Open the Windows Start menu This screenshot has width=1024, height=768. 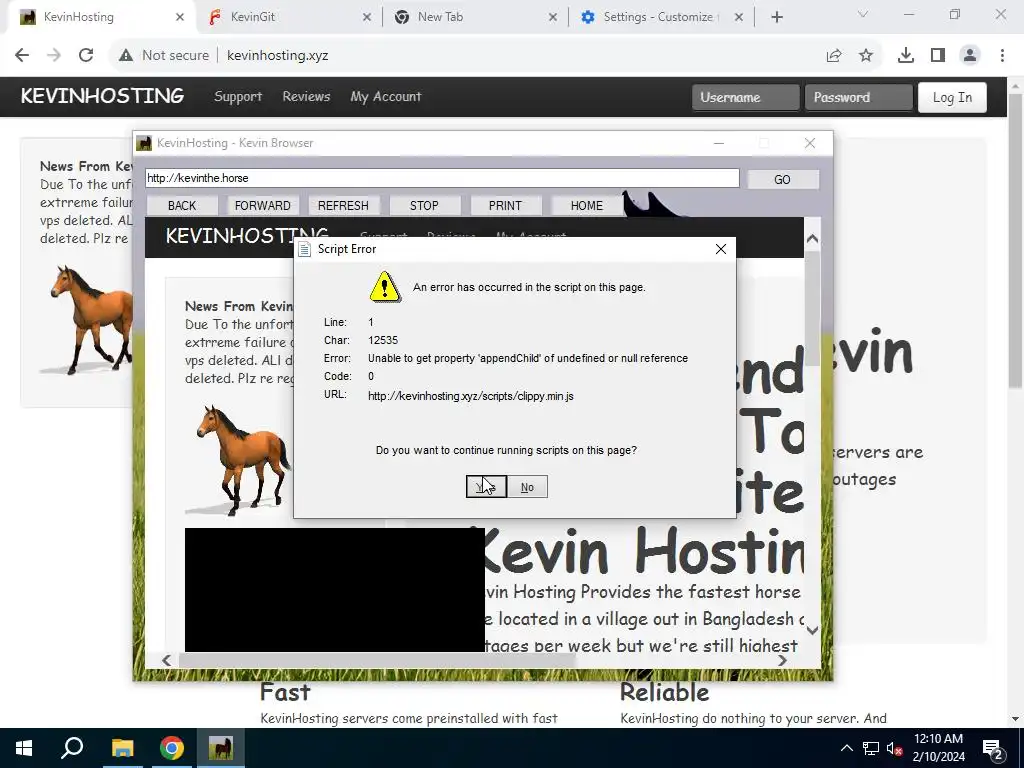[24, 748]
